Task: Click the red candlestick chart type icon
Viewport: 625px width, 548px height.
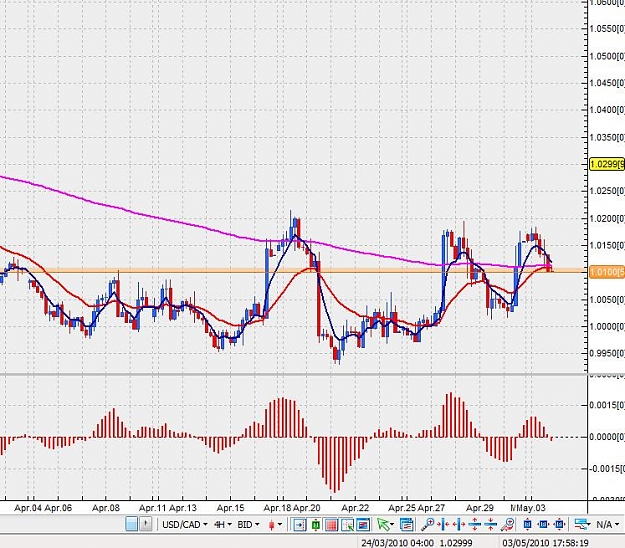Action: pyautogui.click(x=272, y=524)
